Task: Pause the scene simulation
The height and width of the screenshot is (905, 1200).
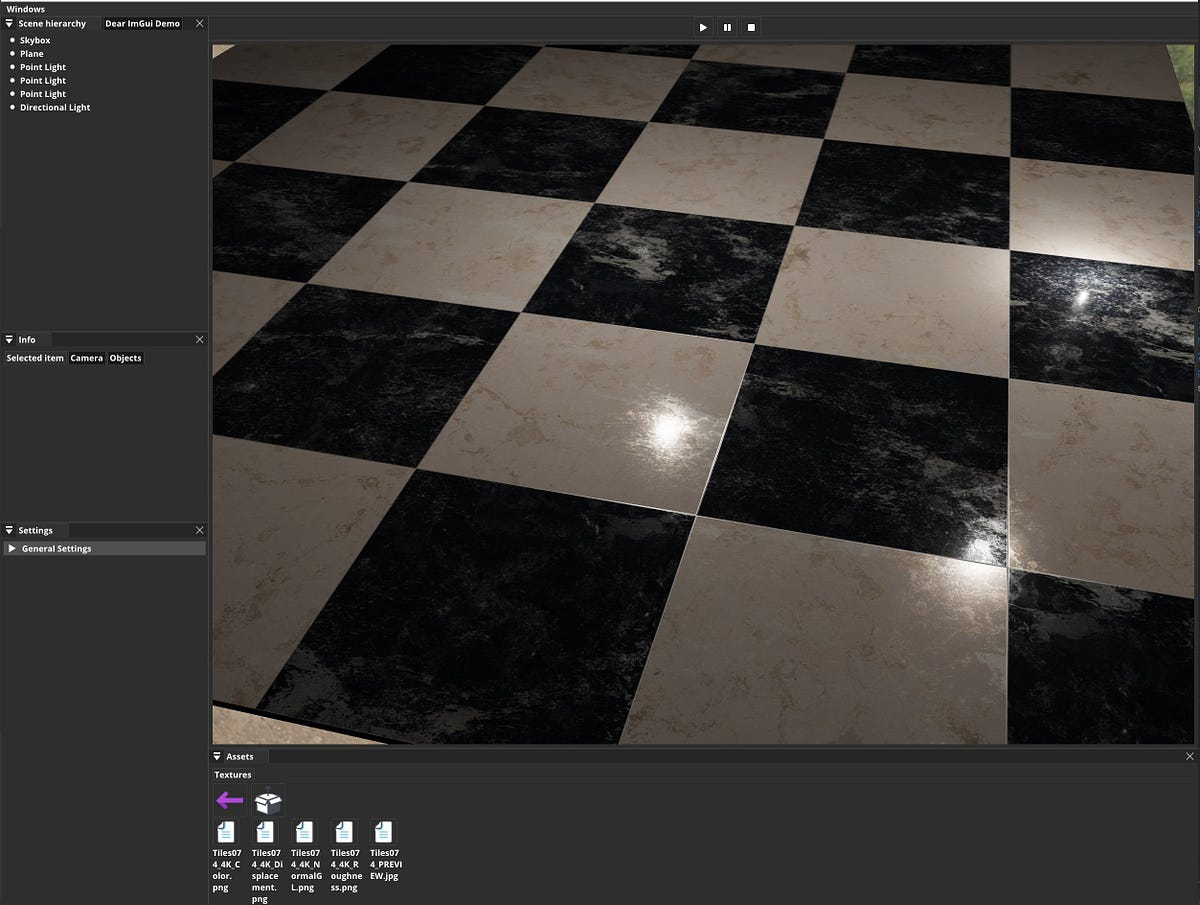Action: pyautogui.click(x=727, y=27)
